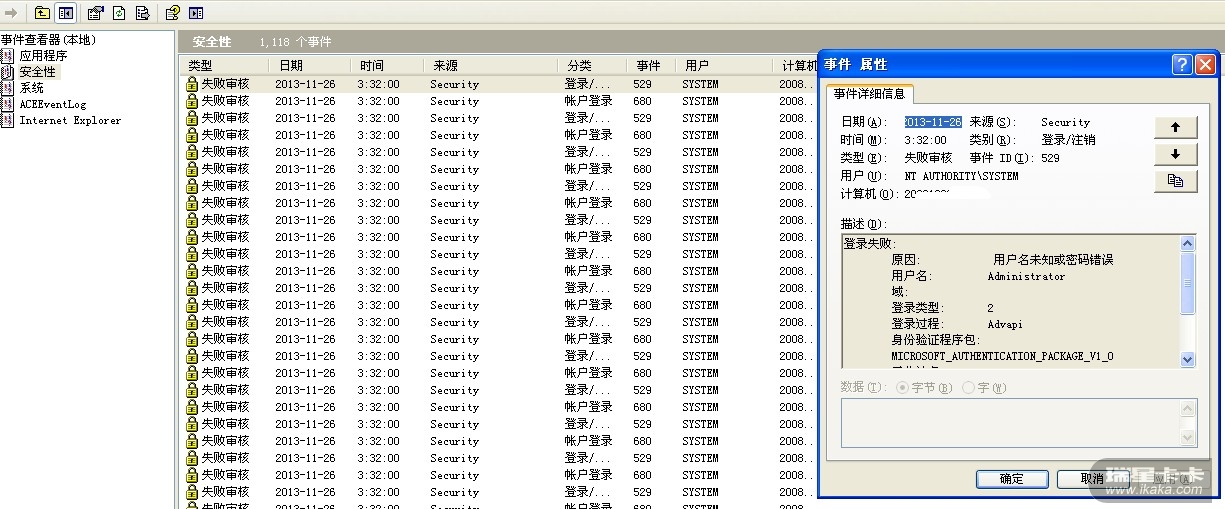Click the Advapi logon process text
This screenshot has height=509, width=1225.
coord(1005,324)
